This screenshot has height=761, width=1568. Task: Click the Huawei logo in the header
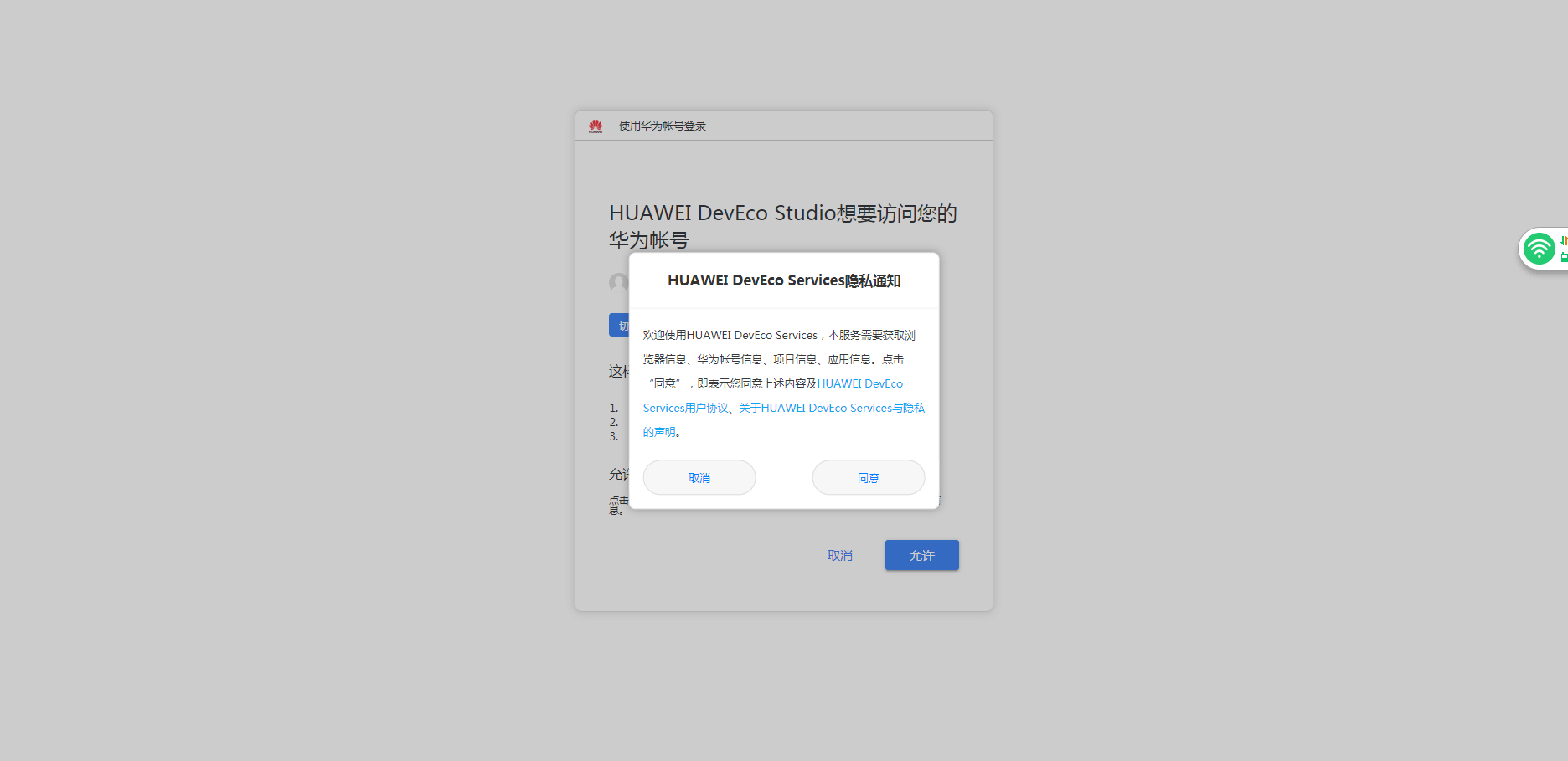(596, 126)
